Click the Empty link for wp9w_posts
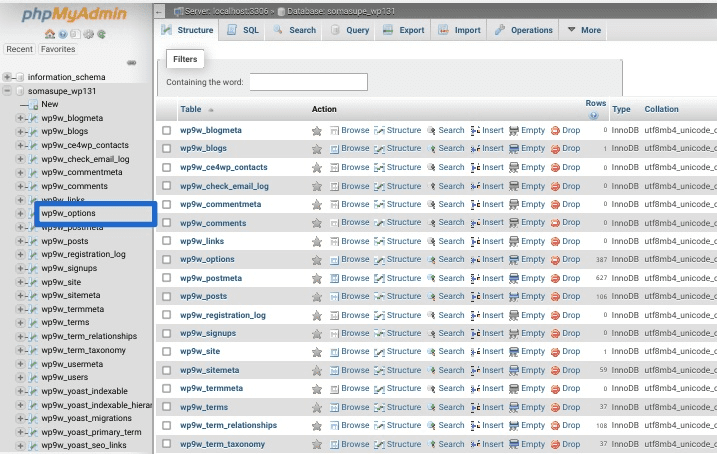 pos(533,296)
